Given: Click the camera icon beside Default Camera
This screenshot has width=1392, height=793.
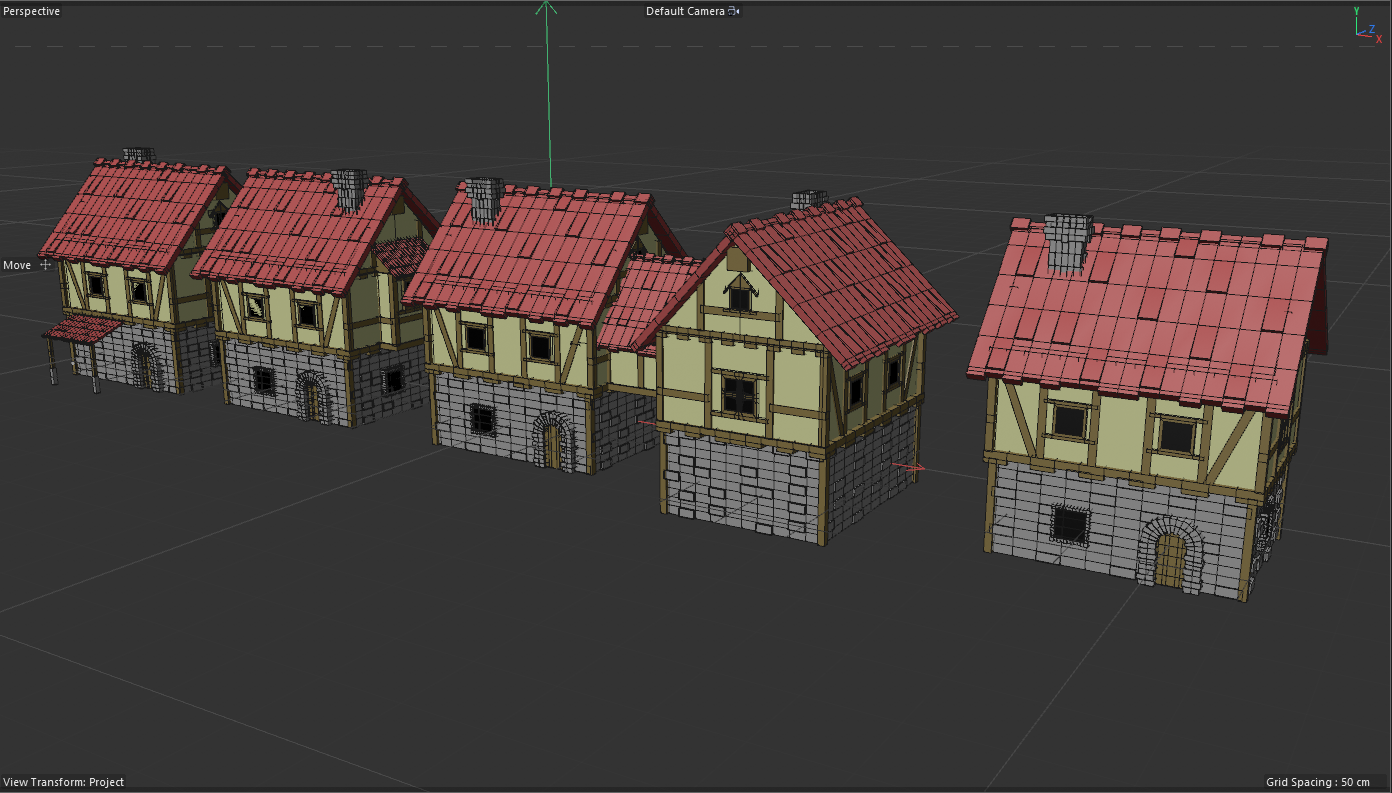Looking at the screenshot, I should click(734, 11).
